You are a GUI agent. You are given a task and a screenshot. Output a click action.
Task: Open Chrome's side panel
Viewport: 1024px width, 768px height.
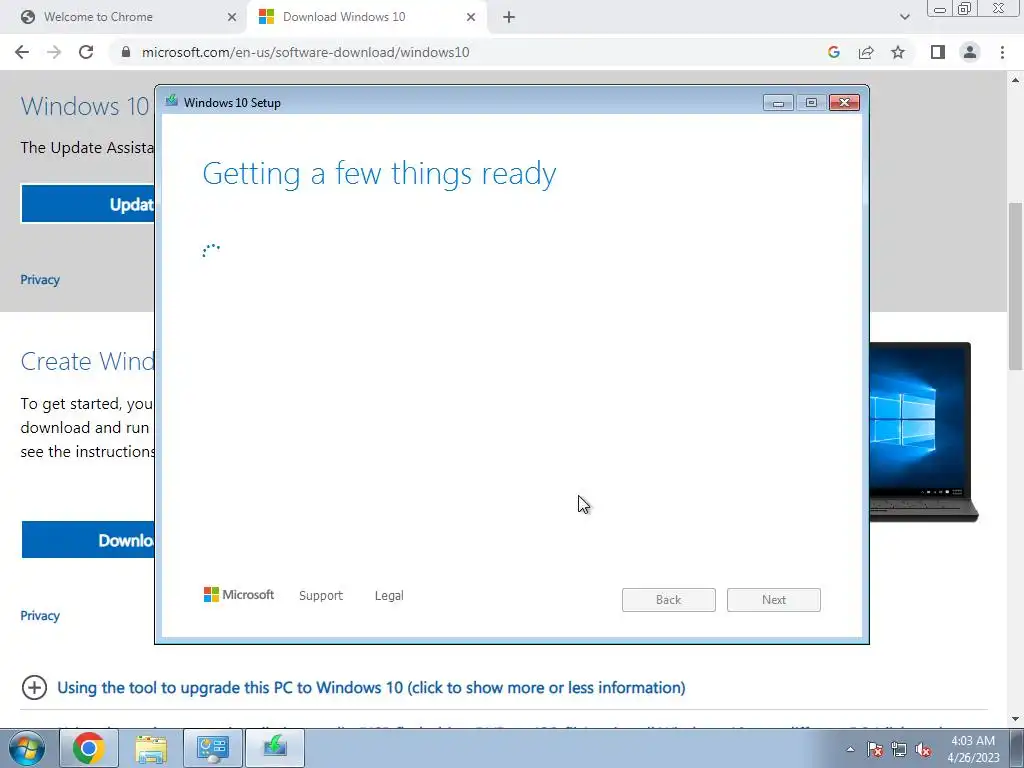coord(938,52)
